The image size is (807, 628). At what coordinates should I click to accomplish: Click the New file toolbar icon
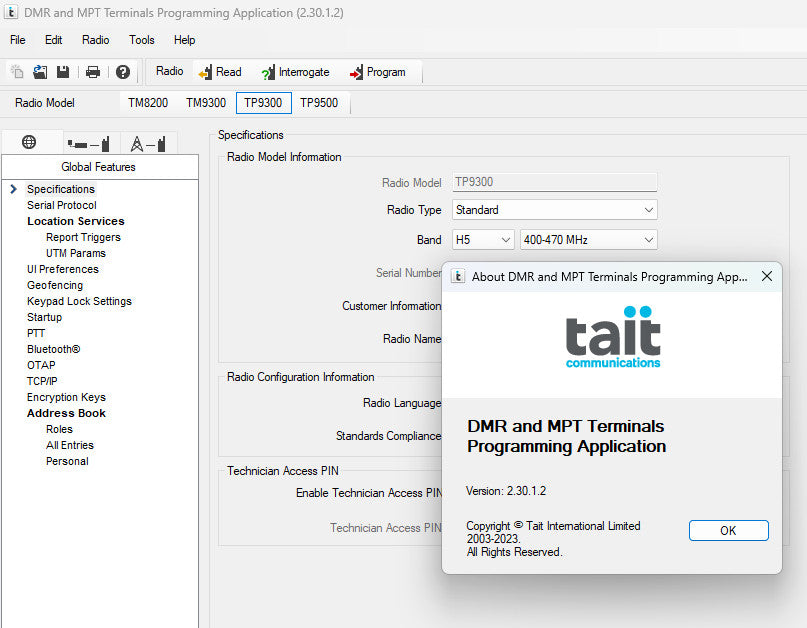click(x=17, y=72)
